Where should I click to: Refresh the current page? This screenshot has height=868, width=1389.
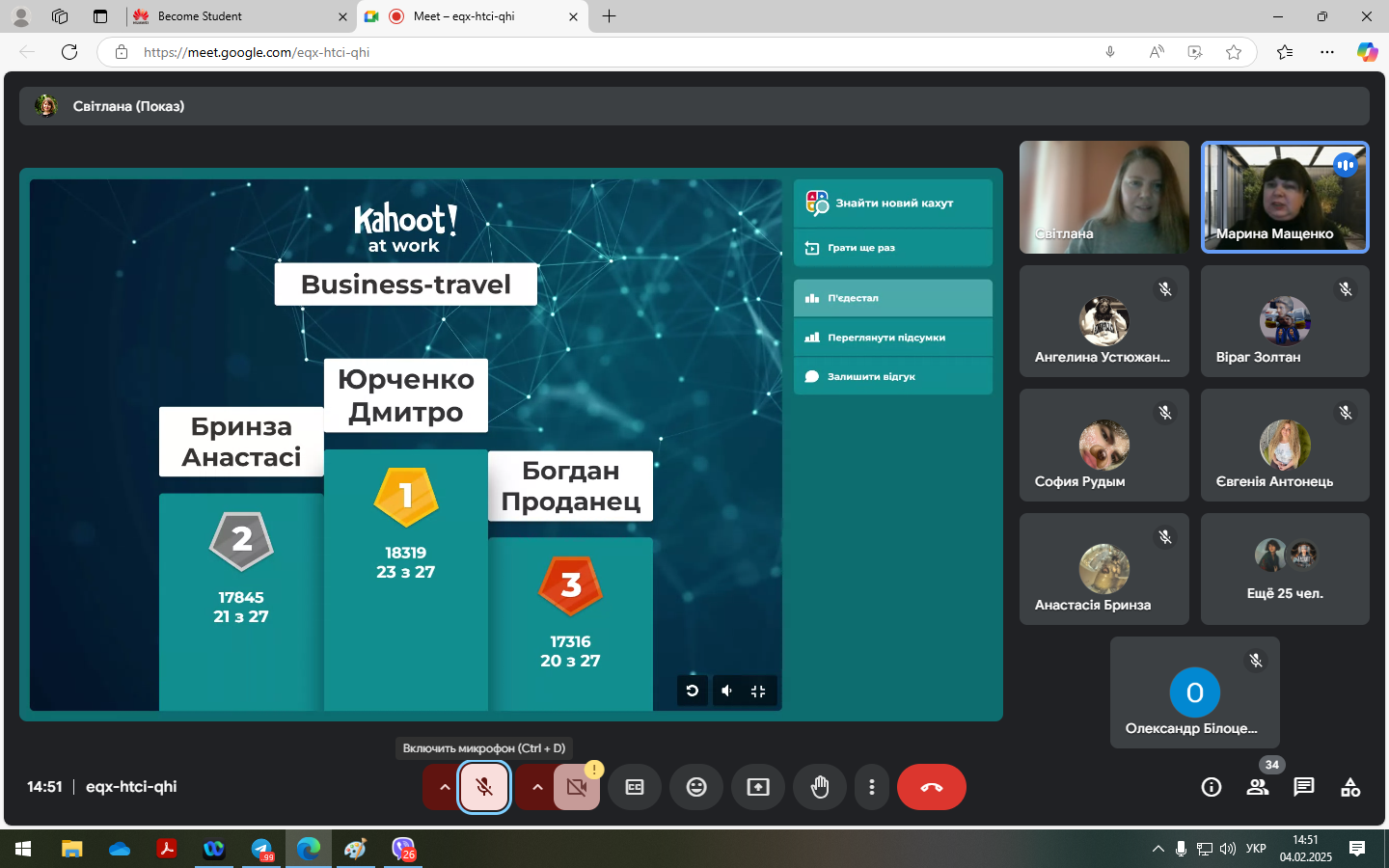click(x=69, y=52)
